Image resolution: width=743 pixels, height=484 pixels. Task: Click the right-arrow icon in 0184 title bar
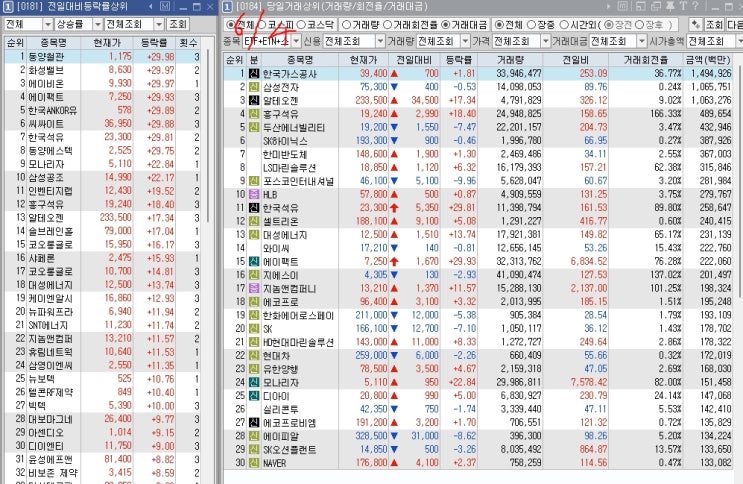[x=609, y=7]
